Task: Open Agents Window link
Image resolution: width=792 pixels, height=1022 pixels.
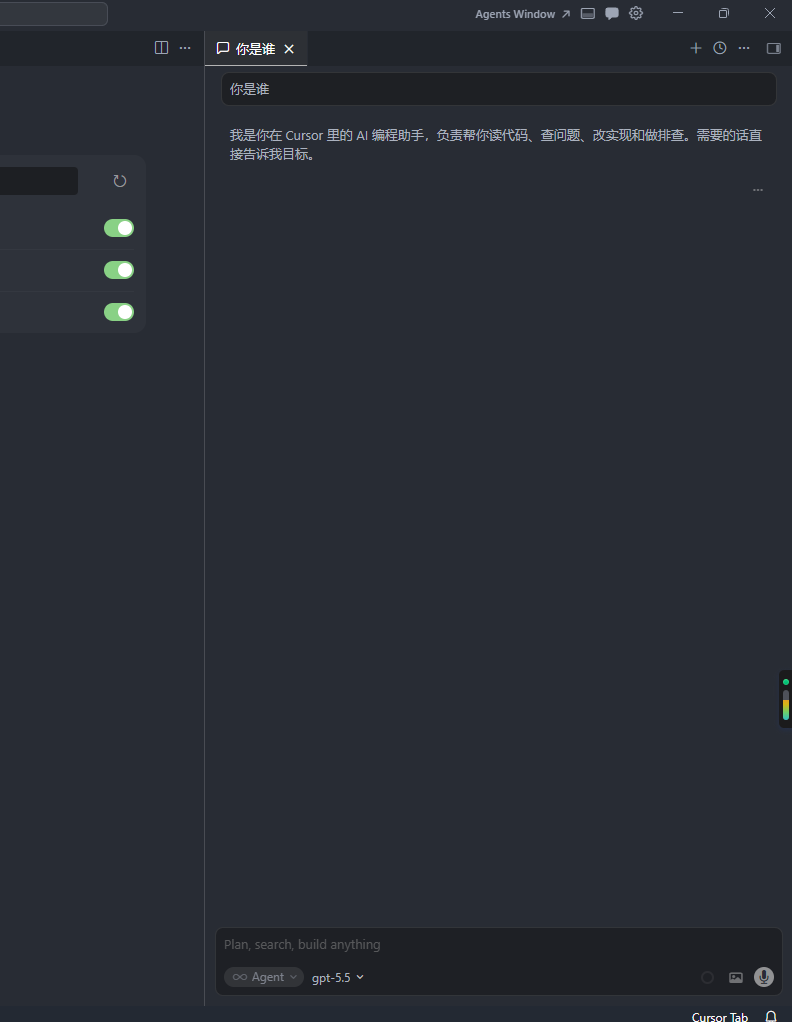Action: click(x=522, y=14)
